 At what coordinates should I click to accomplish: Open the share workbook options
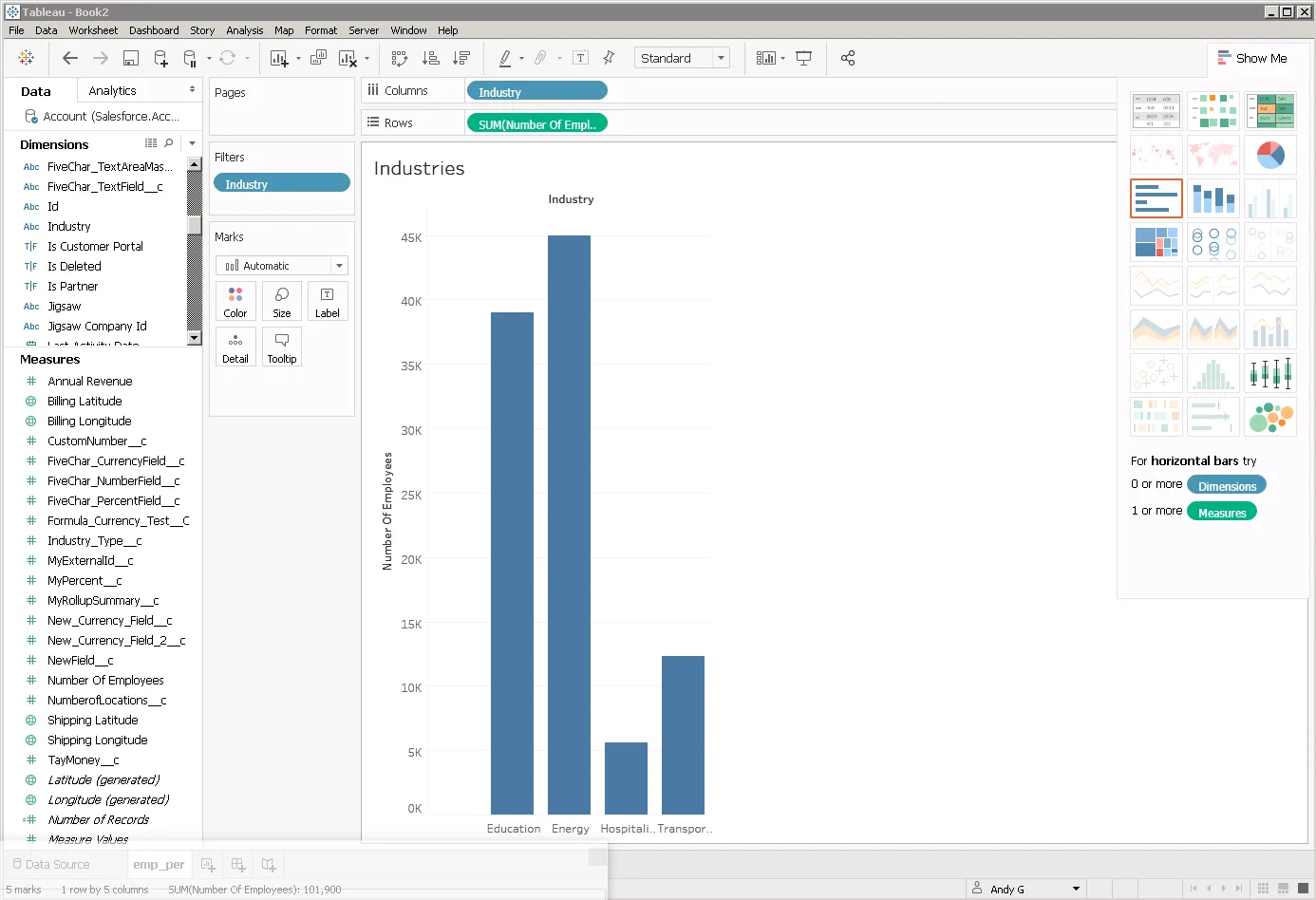[848, 58]
